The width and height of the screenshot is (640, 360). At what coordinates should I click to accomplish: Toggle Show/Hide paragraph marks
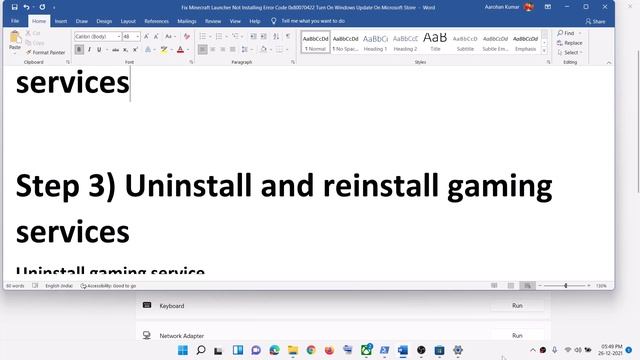pyautogui.click(x=288, y=37)
